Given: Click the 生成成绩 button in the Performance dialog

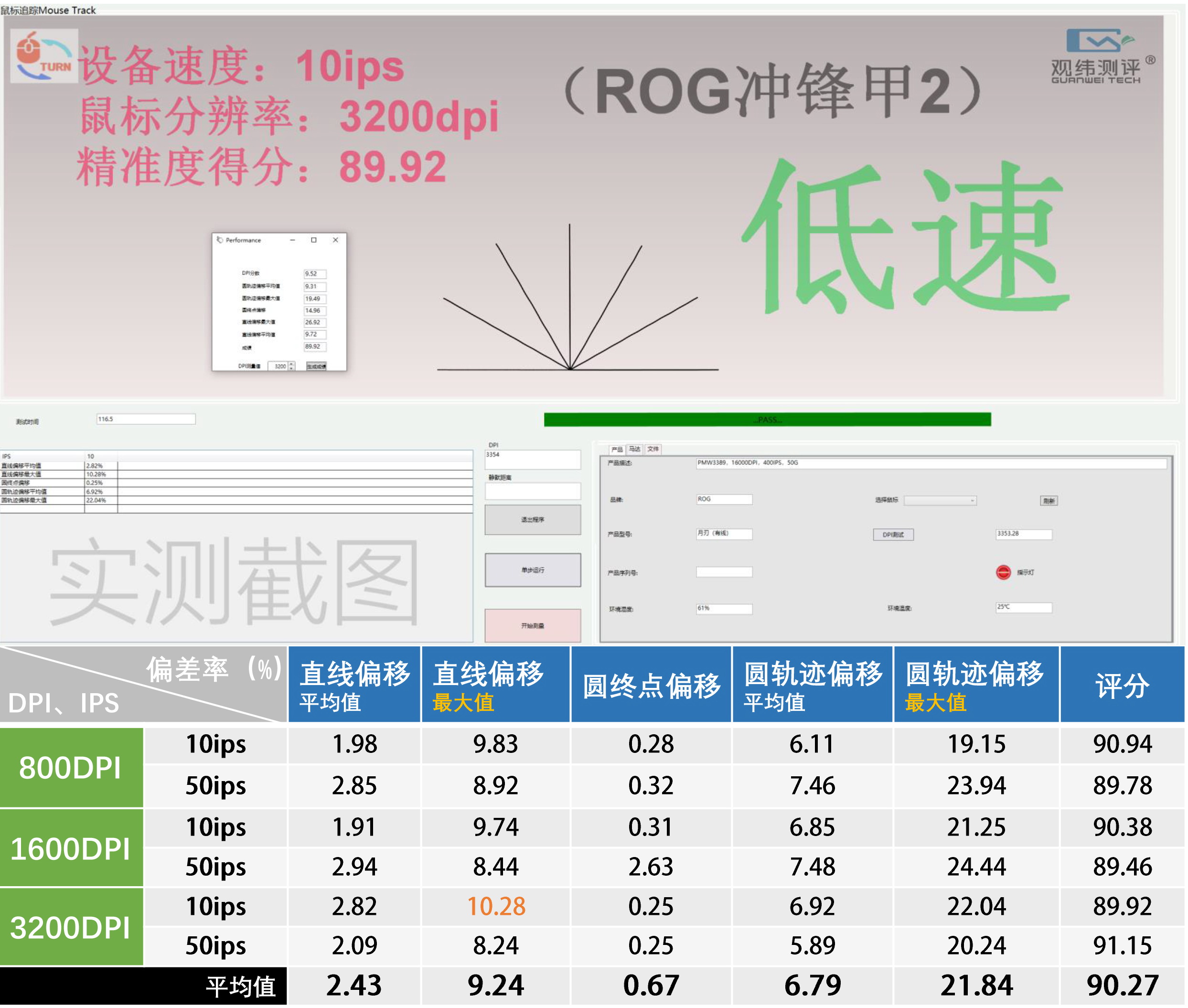Looking at the screenshot, I should click(318, 366).
